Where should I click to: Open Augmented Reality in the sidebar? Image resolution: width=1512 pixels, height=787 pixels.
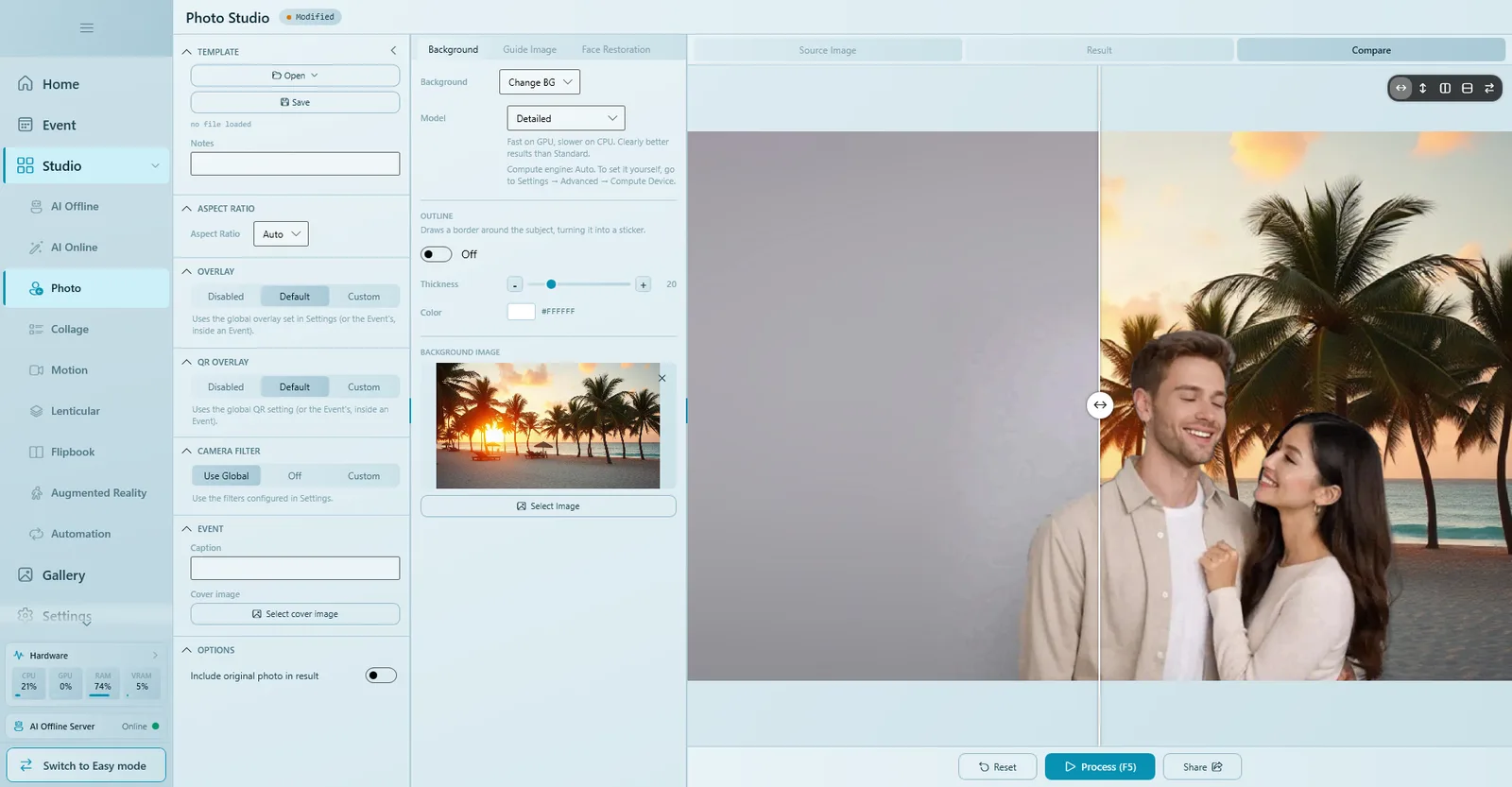click(87, 493)
